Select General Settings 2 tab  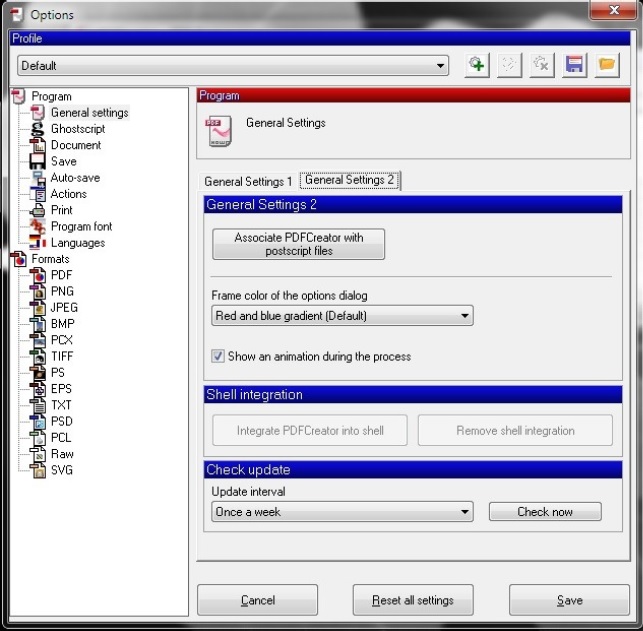[x=349, y=180]
